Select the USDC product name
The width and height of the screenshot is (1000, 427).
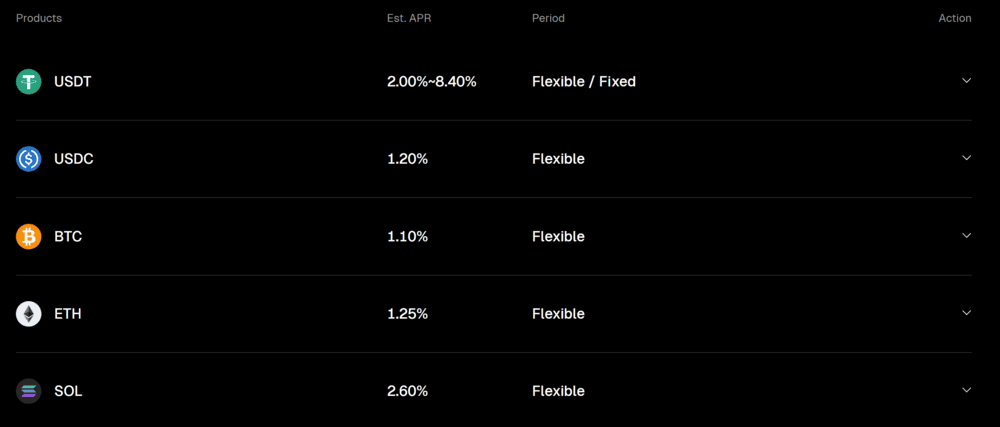74,159
